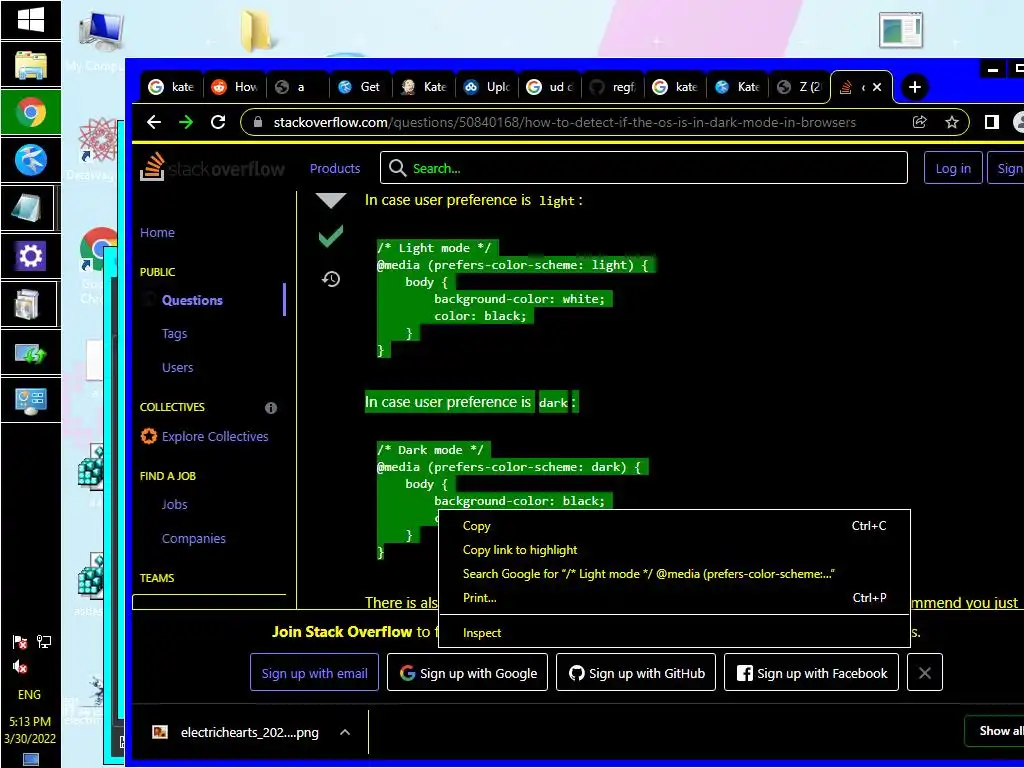Select Print from the context menu
This screenshot has width=1024, height=768.
click(674, 598)
